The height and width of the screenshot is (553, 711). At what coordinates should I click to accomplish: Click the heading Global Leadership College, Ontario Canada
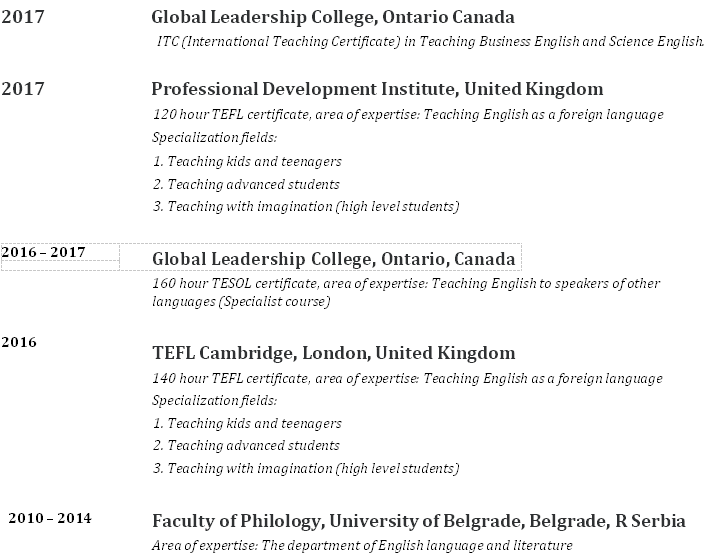(333, 18)
